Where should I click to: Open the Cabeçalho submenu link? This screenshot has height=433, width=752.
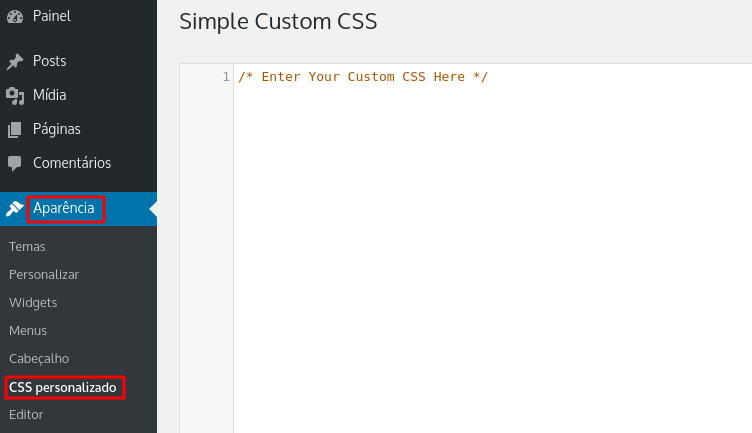point(39,359)
